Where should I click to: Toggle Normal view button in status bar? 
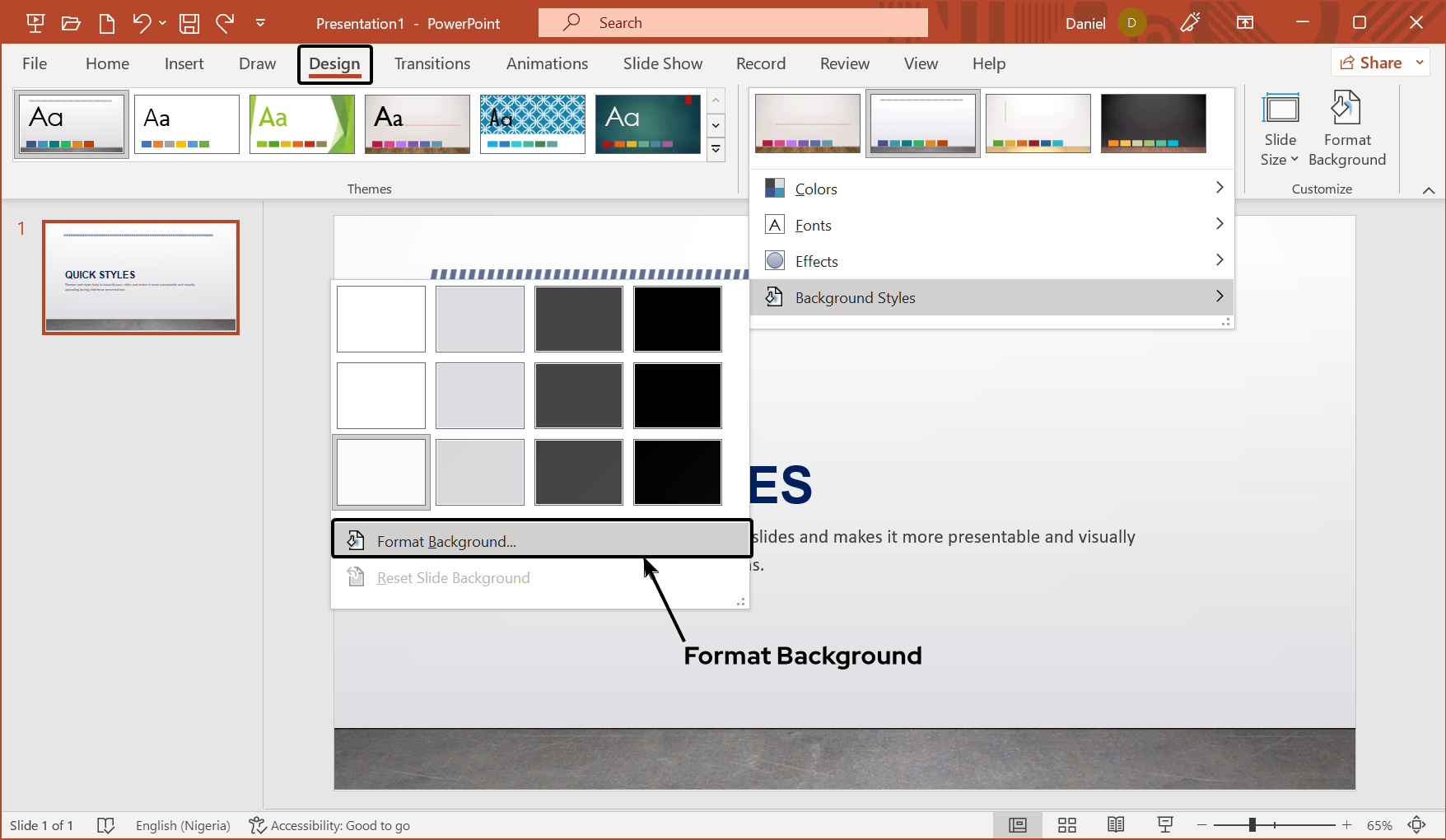[x=1018, y=825]
